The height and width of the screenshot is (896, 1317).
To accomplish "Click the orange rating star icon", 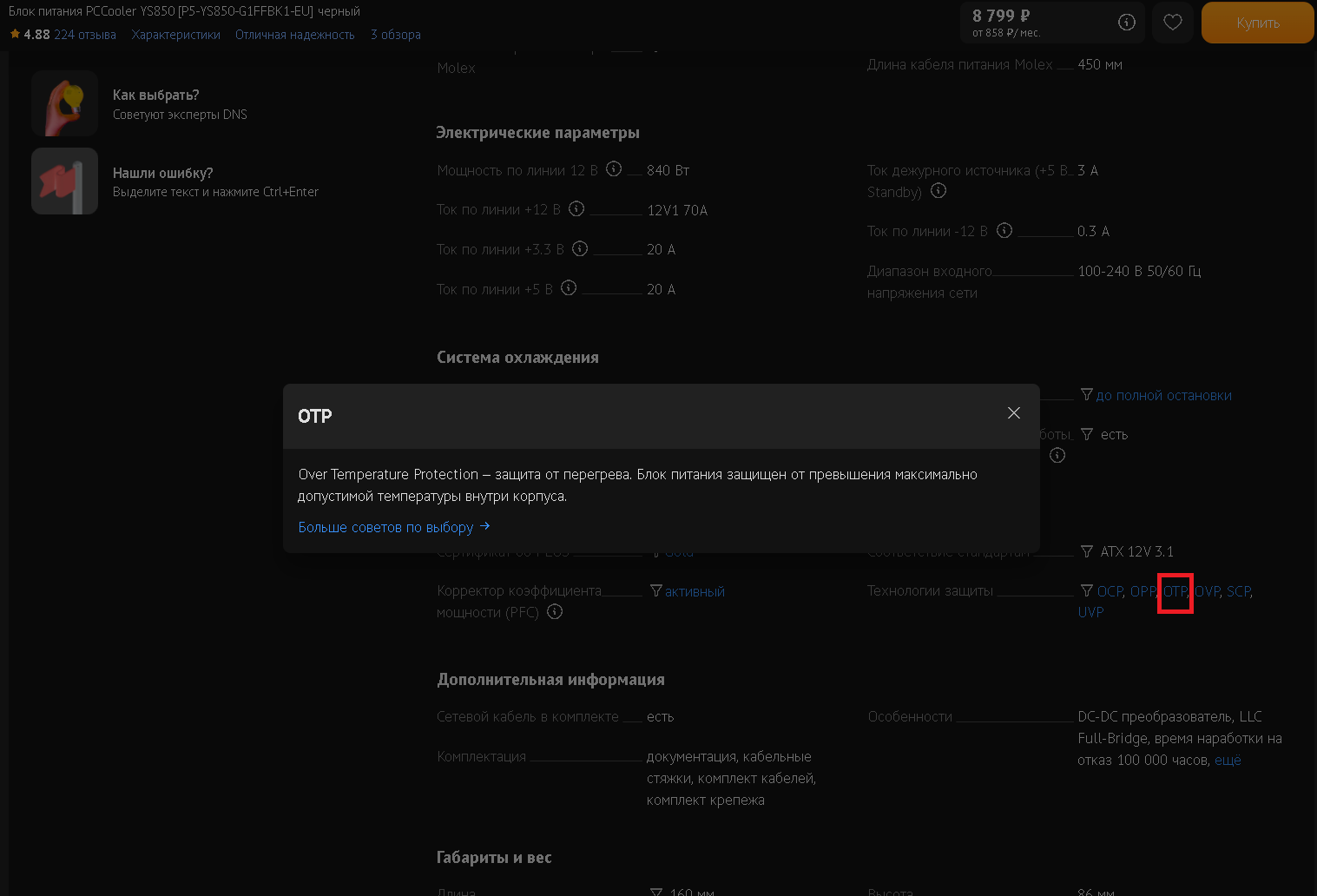I will (x=15, y=34).
